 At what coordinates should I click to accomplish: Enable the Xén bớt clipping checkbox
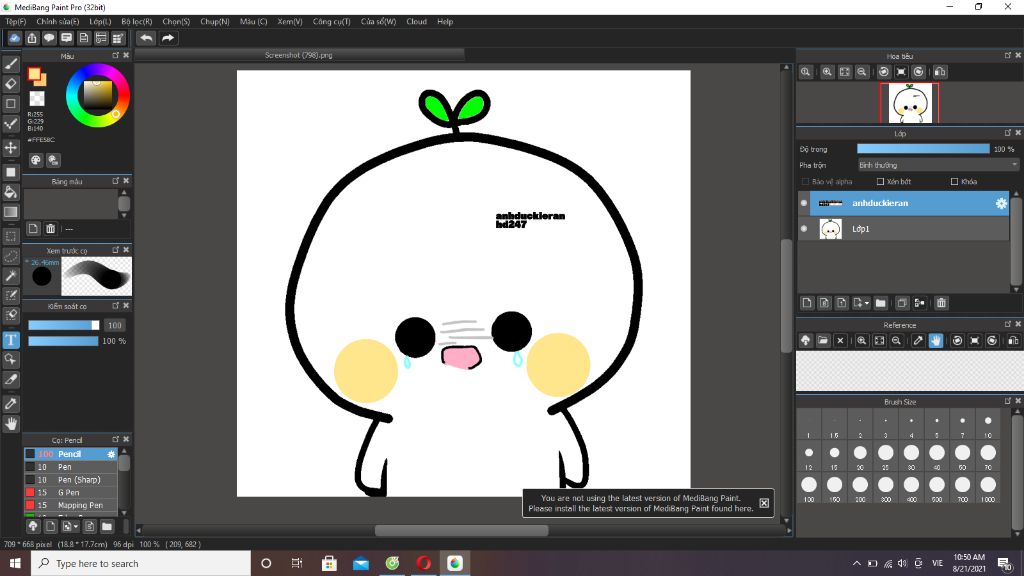(880, 182)
